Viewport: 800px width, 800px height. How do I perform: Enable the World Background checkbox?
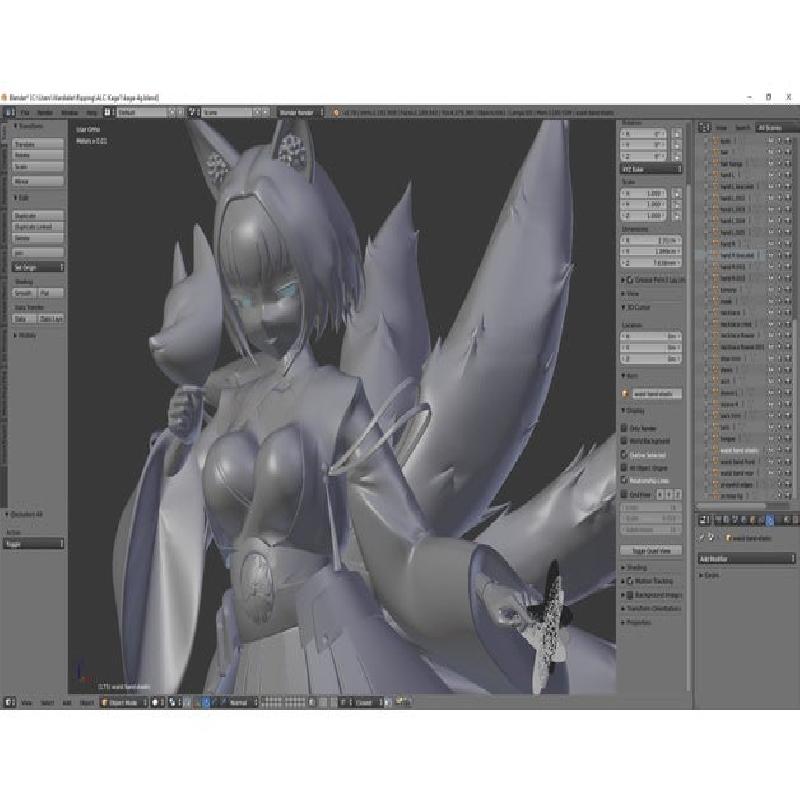pos(624,441)
